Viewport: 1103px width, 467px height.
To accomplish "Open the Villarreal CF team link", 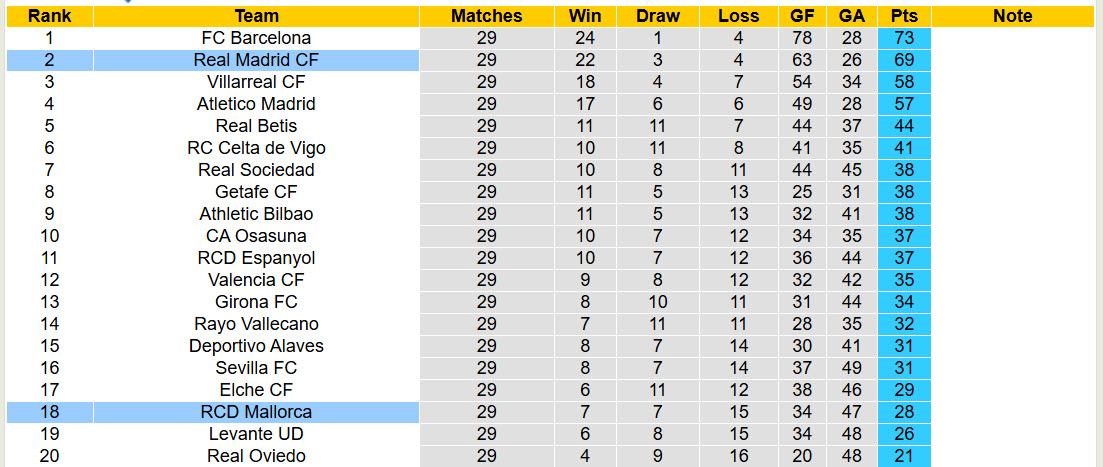I will pos(256,82).
